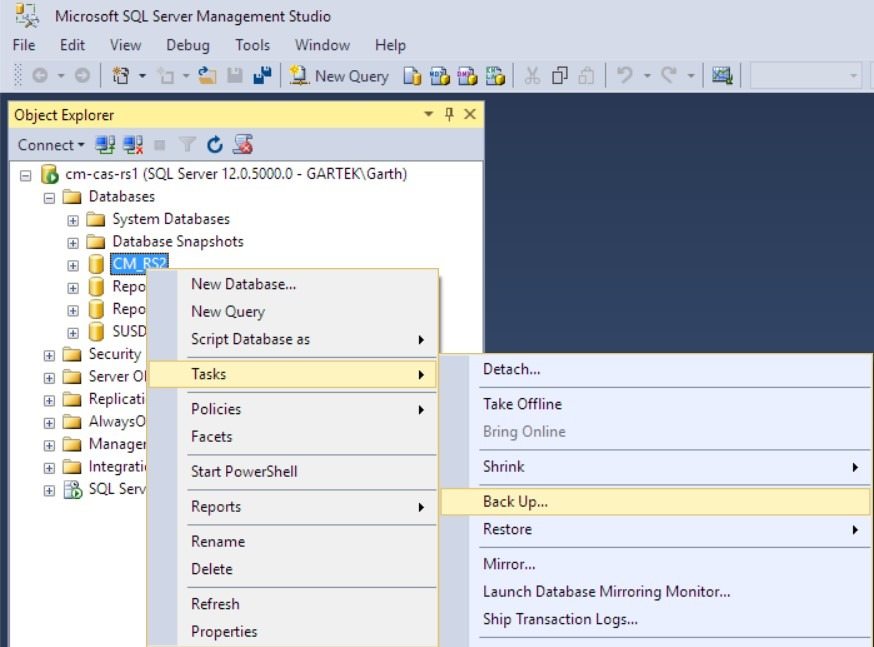This screenshot has height=647, width=874.
Task: Select Detach... in the Tasks submenu
Action: [656, 369]
